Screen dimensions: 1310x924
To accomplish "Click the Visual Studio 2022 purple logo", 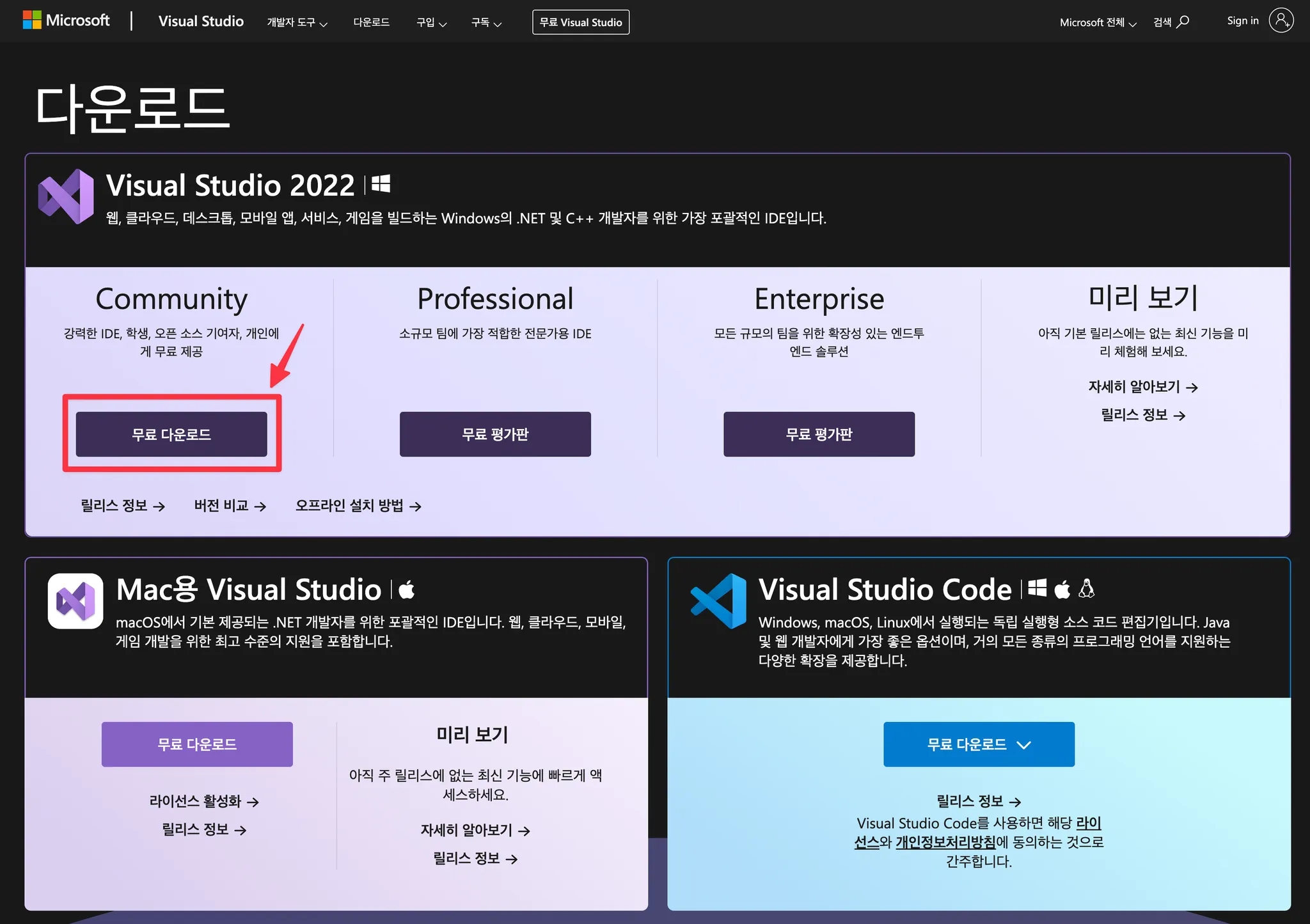I will coord(66,196).
